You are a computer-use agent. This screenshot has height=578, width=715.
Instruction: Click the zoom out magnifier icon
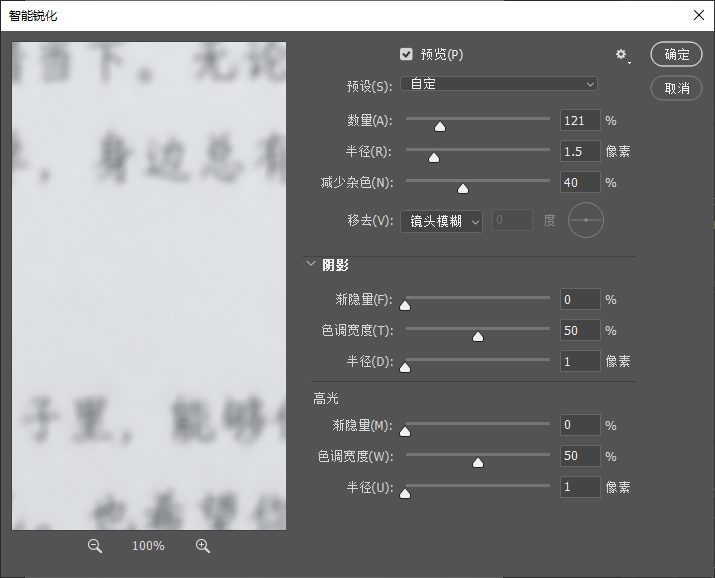[95, 546]
